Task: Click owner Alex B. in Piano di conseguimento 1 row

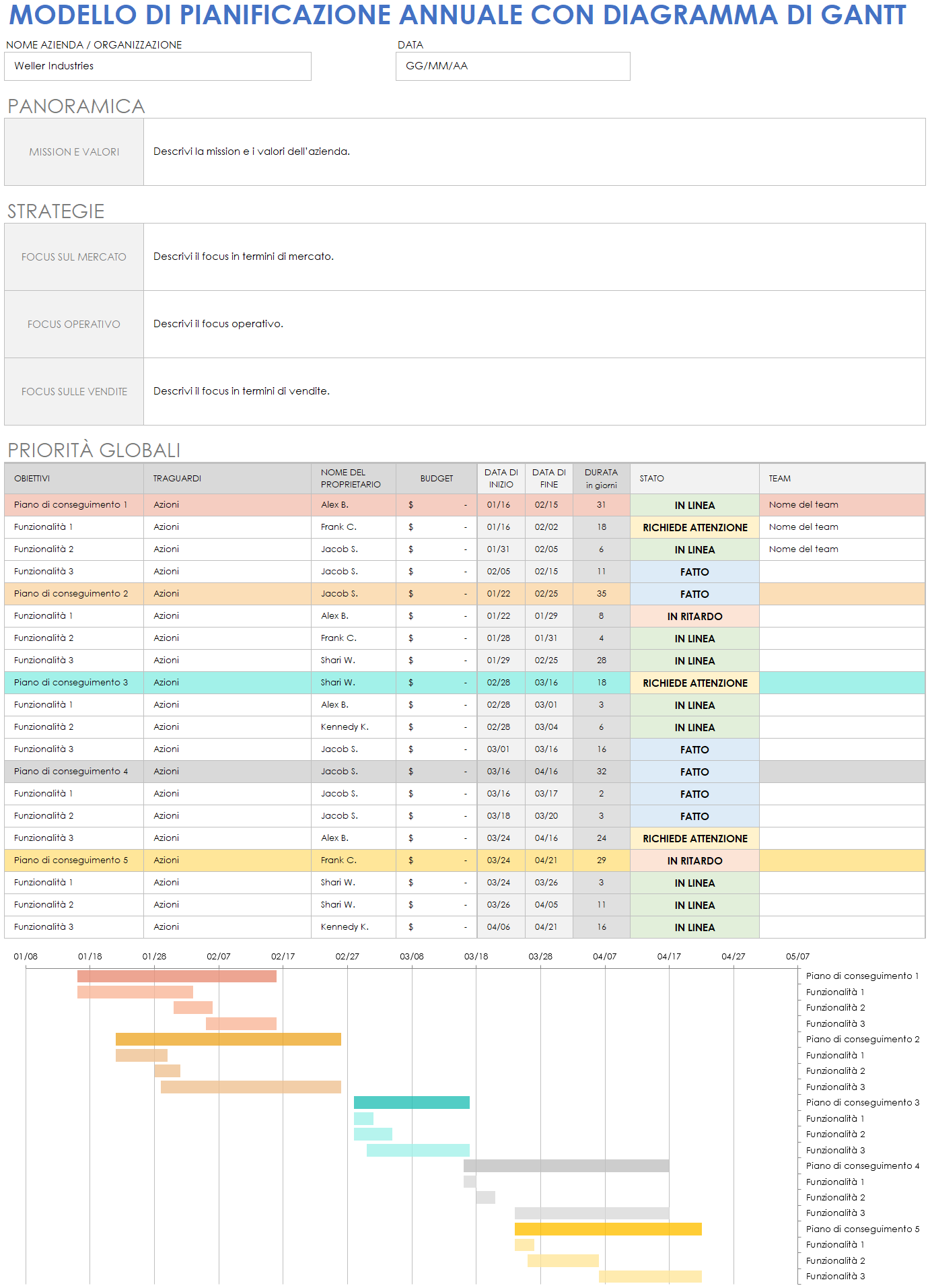Action: tap(353, 505)
